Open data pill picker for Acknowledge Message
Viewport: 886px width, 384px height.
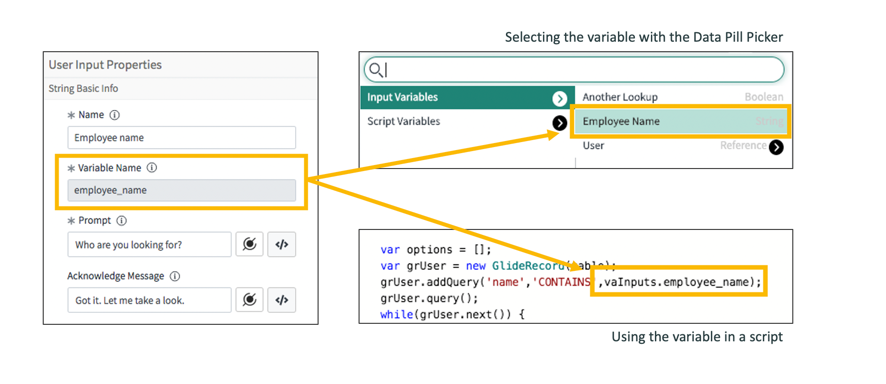(249, 300)
